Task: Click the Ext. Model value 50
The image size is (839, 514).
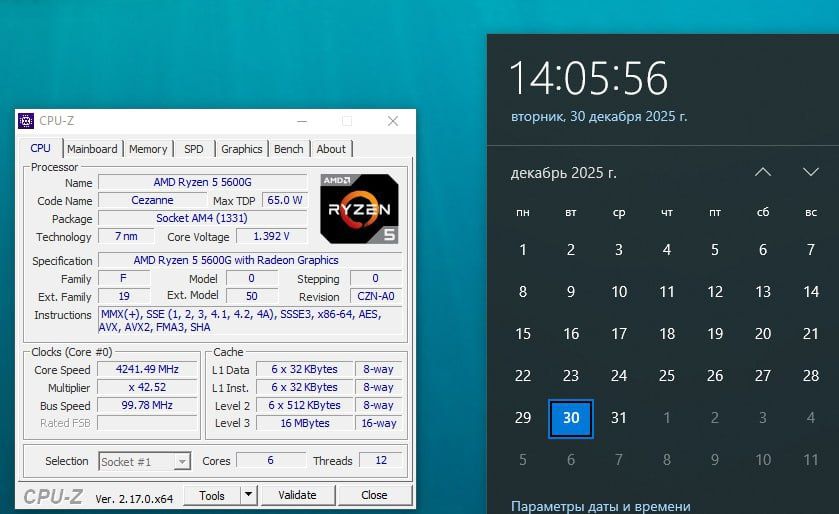Action: pos(251,296)
